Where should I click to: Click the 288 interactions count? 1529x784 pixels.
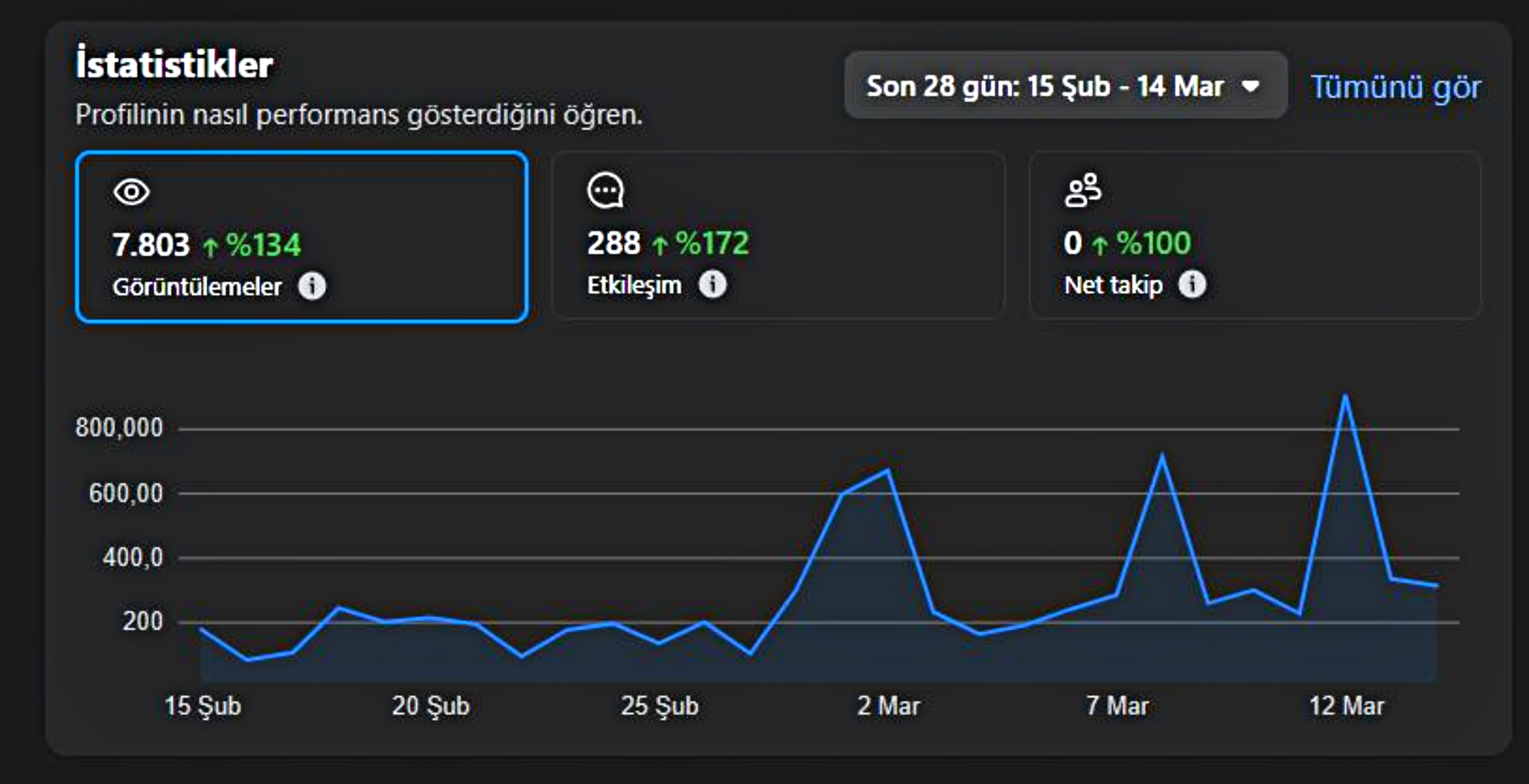613,243
